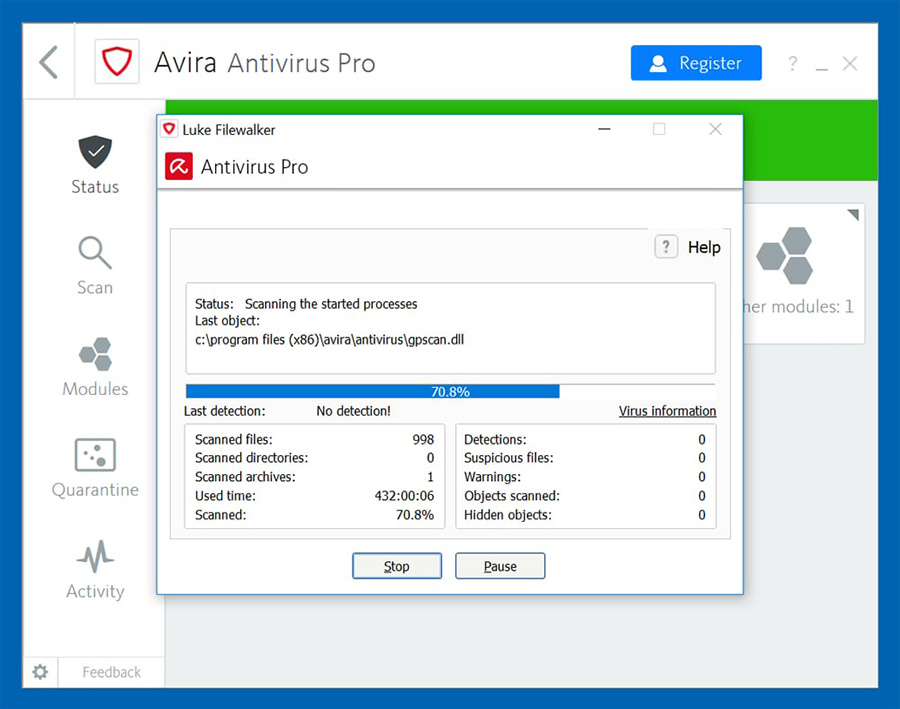The height and width of the screenshot is (709, 900).
Task: View Activity by clicking the pulse icon
Action: tap(94, 557)
